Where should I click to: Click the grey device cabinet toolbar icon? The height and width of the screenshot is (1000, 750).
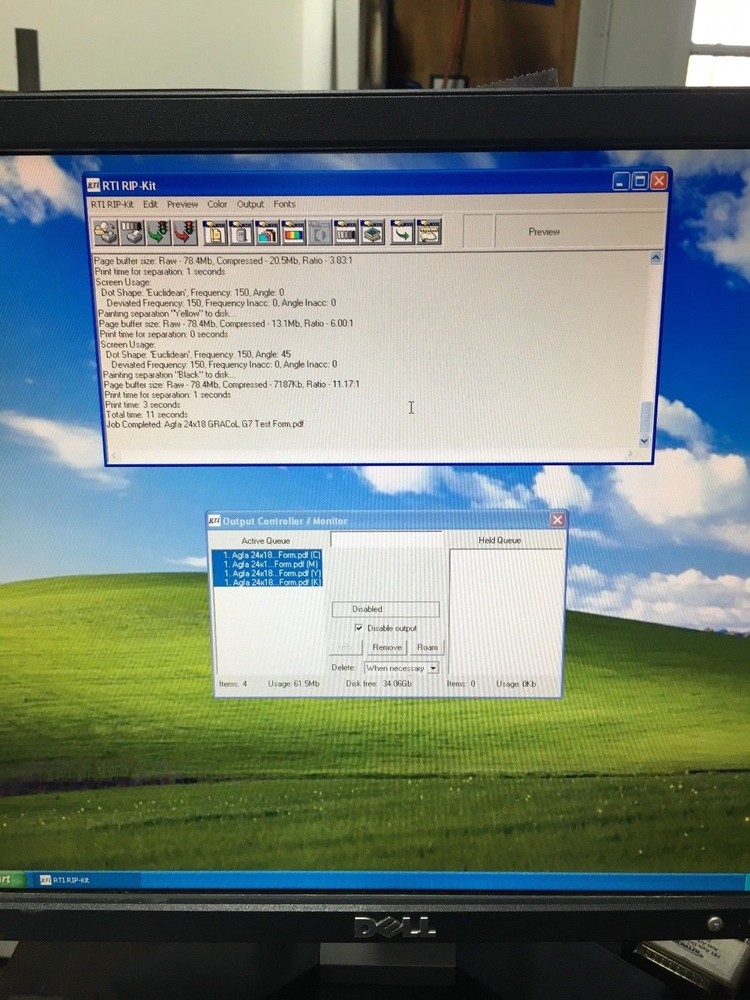click(x=241, y=233)
